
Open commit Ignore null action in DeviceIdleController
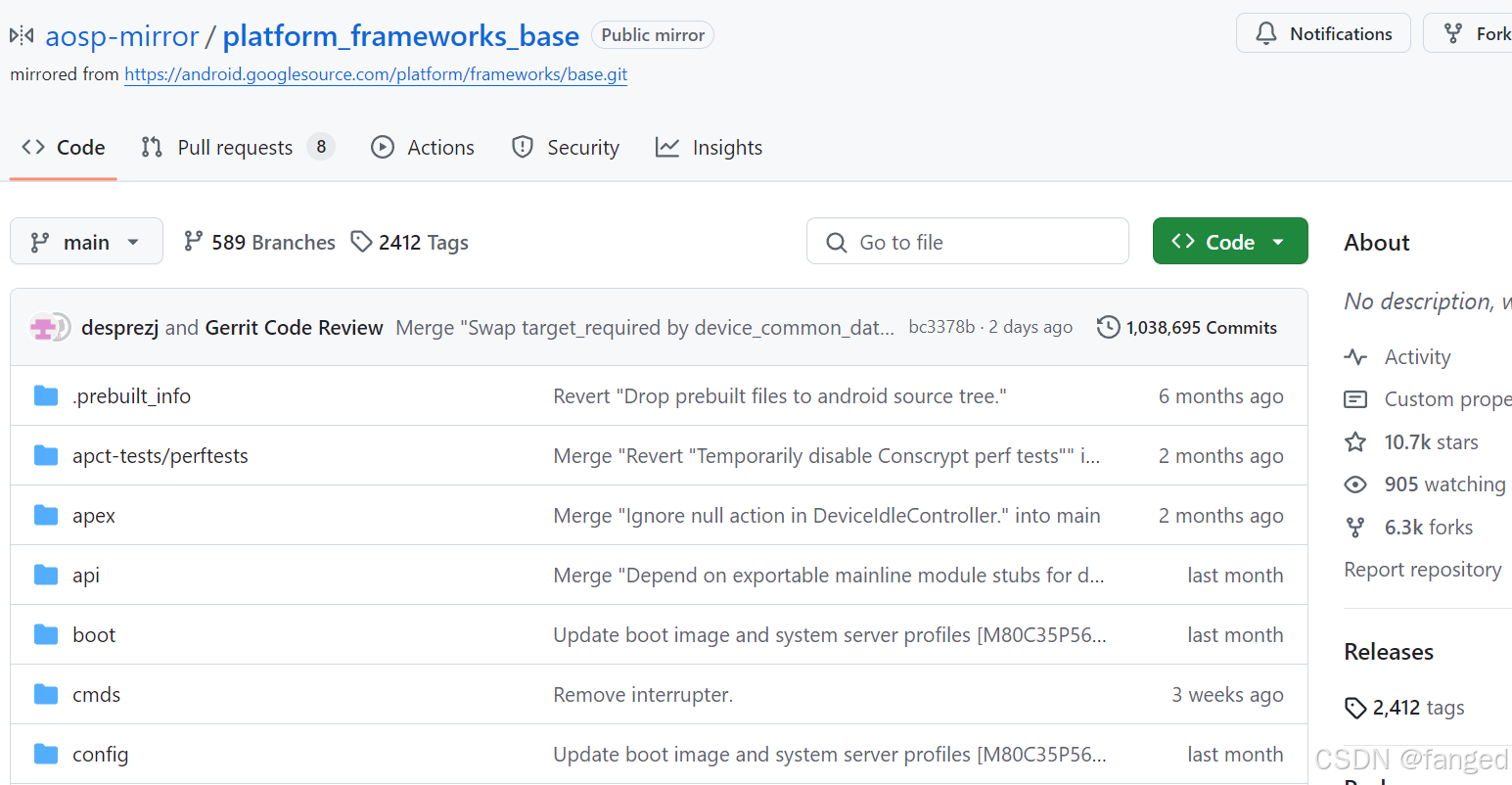coord(827,516)
